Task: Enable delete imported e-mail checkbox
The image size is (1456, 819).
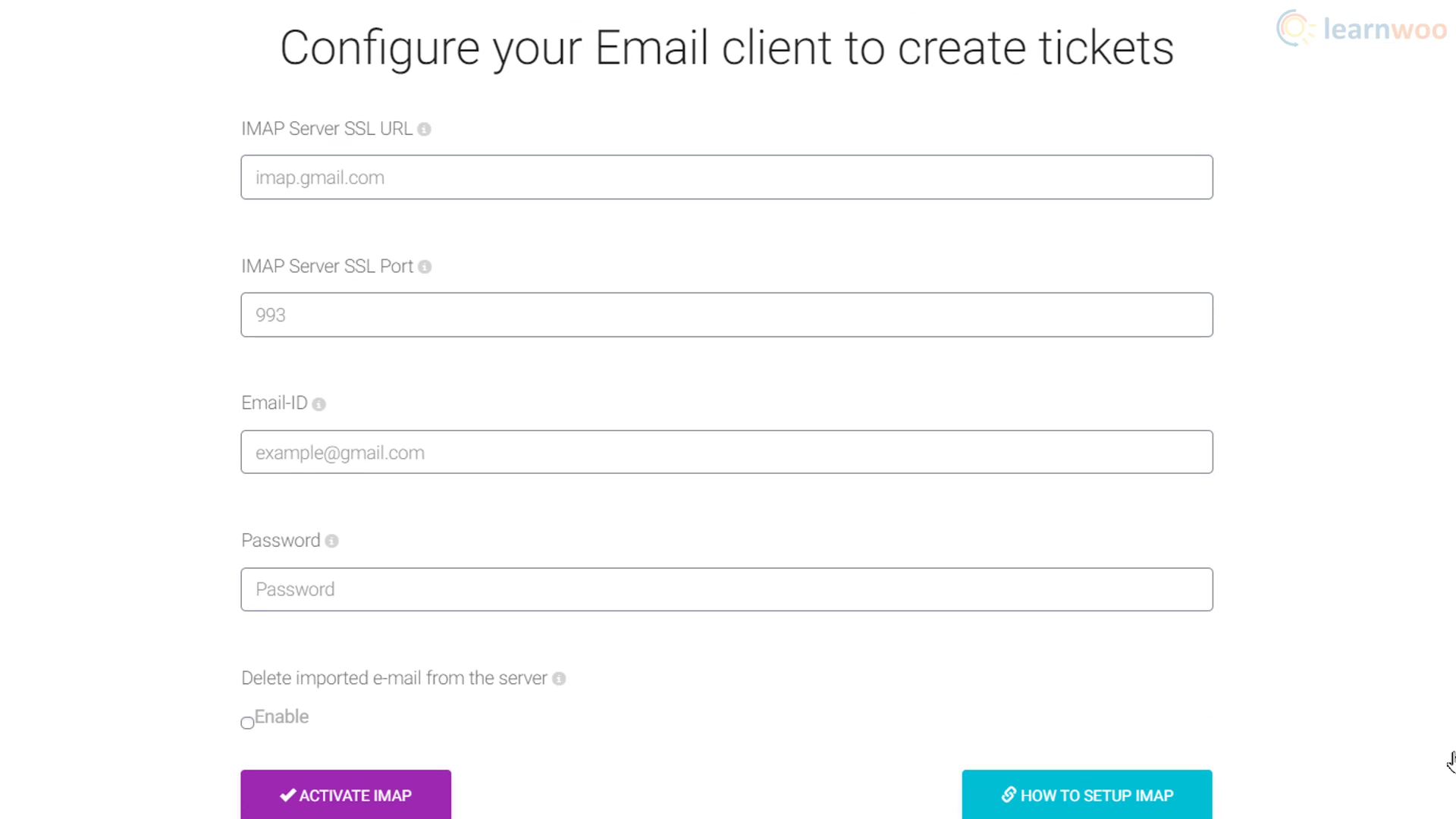Action: coord(247,723)
